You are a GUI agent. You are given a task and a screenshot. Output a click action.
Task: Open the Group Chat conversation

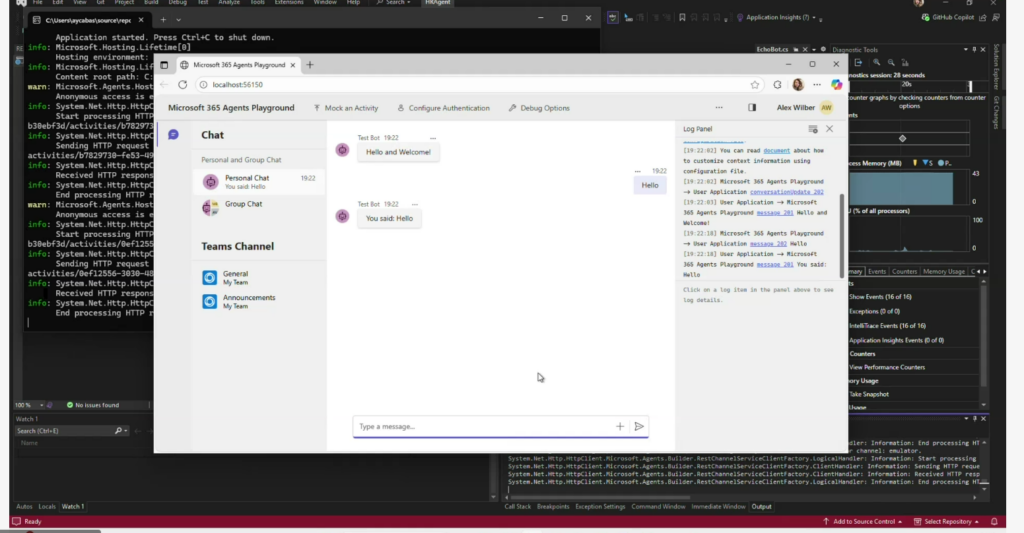259,207
